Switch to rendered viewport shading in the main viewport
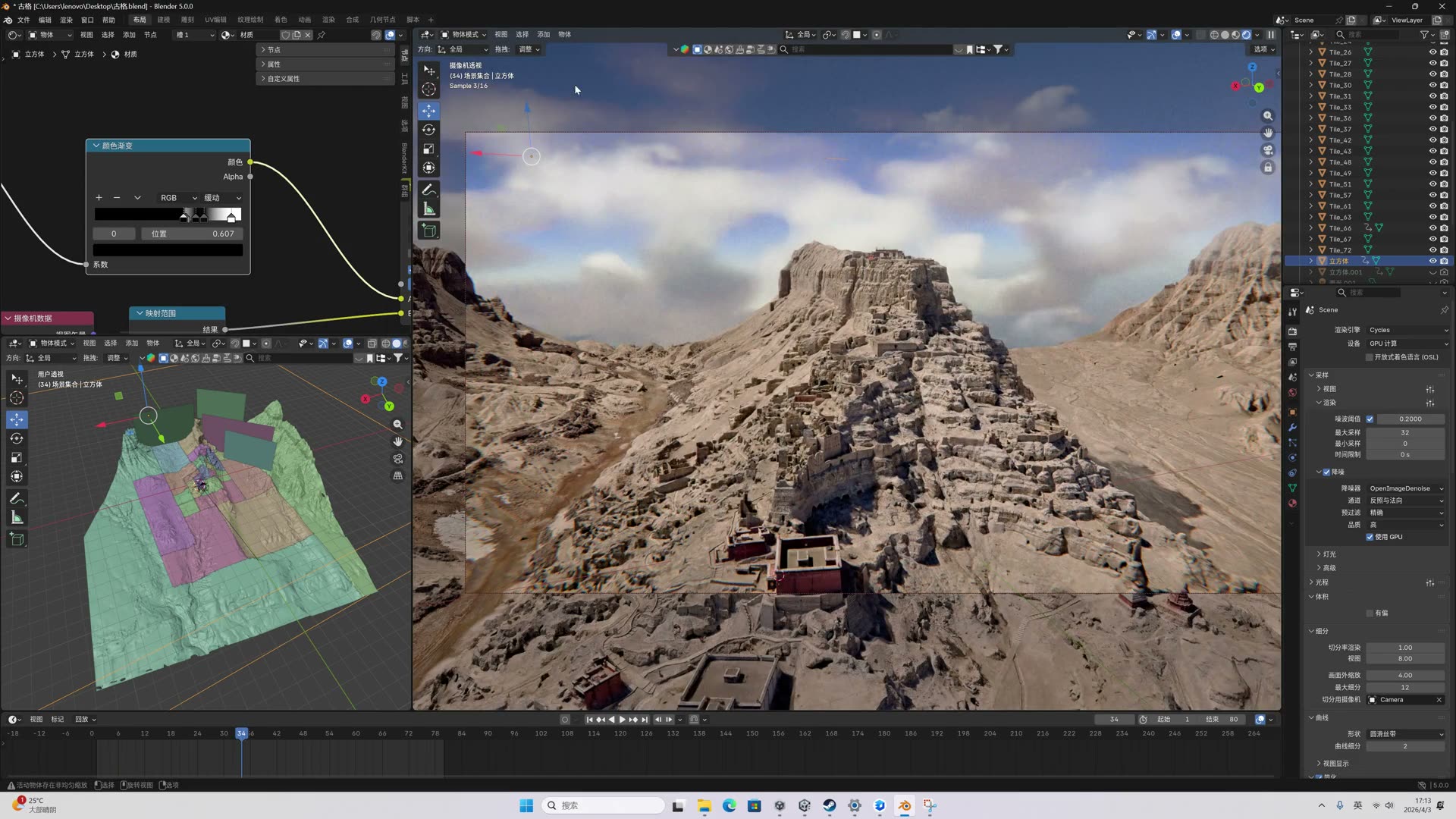This screenshot has height=819, width=1456. [x=1246, y=35]
